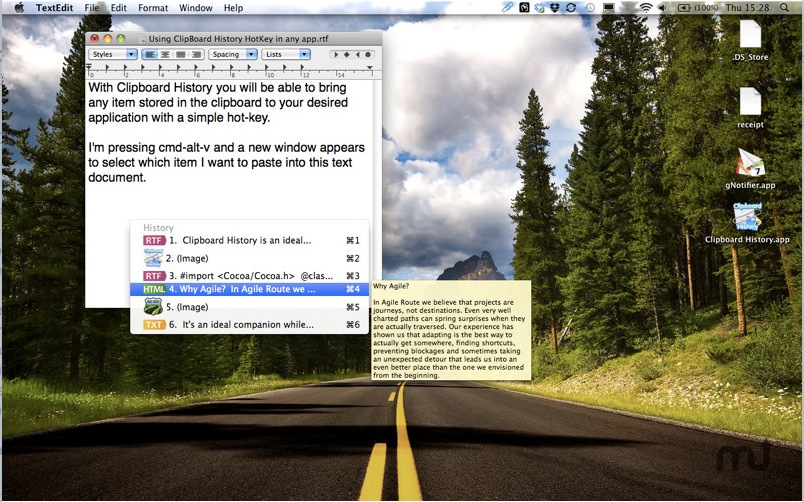Click the right margin marker on the ruler
The height and width of the screenshot is (502, 804).
point(370,67)
